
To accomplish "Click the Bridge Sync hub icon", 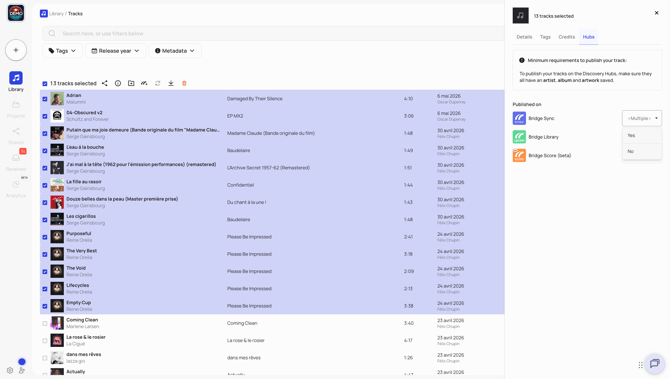I will 519,118.
